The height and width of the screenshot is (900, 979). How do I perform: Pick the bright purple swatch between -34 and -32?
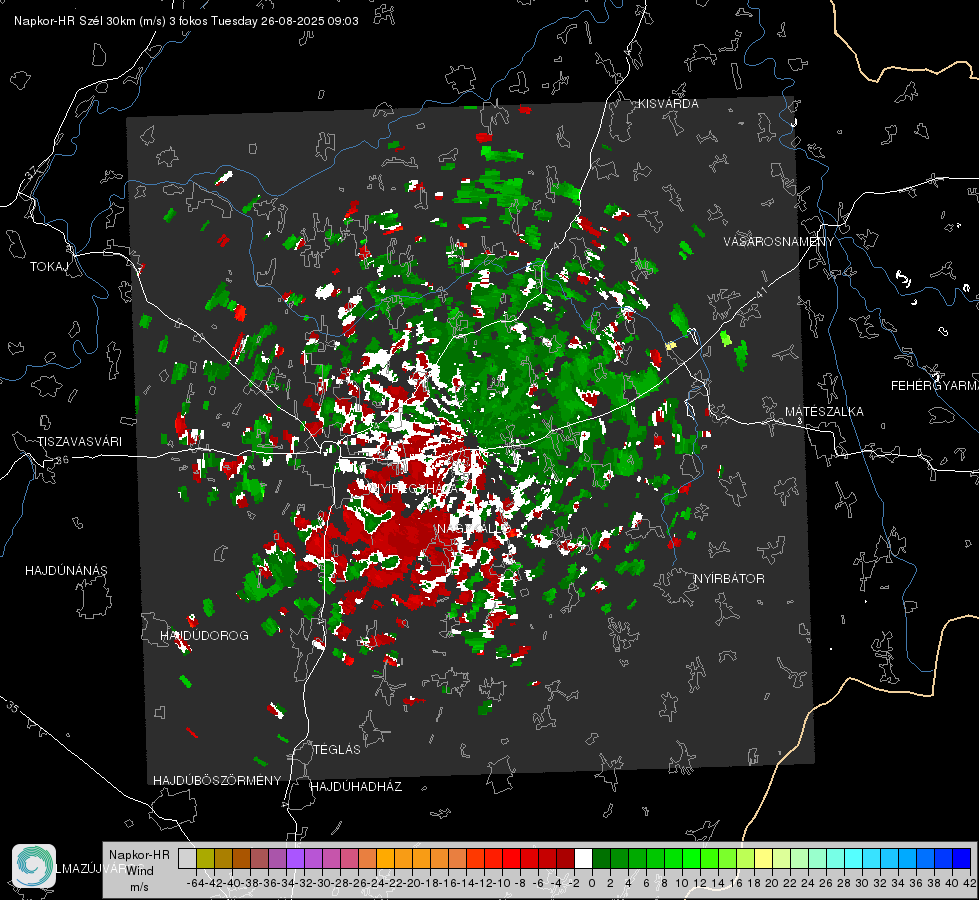coord(295,858)
